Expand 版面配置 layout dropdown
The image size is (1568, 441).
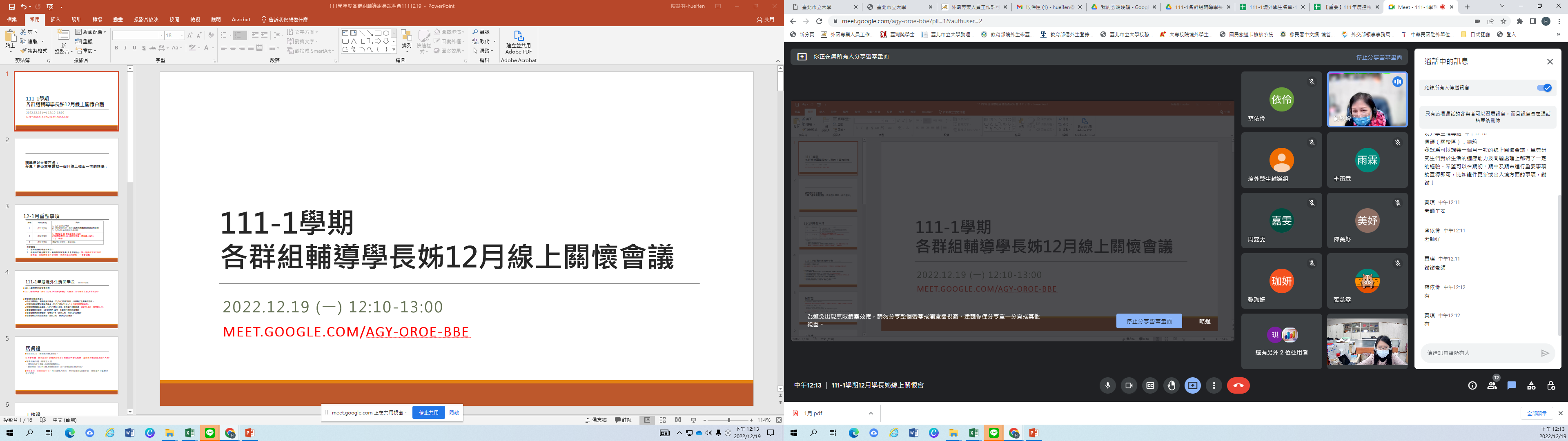[x=91, y=32]
